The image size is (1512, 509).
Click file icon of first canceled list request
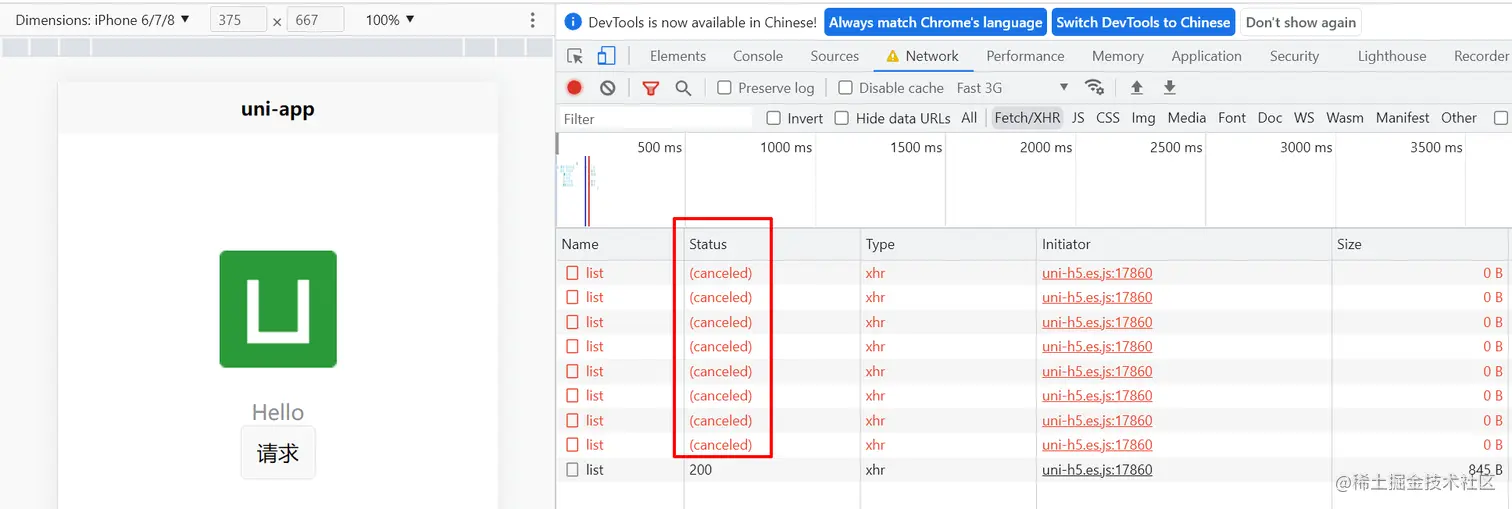click(572, 273)
